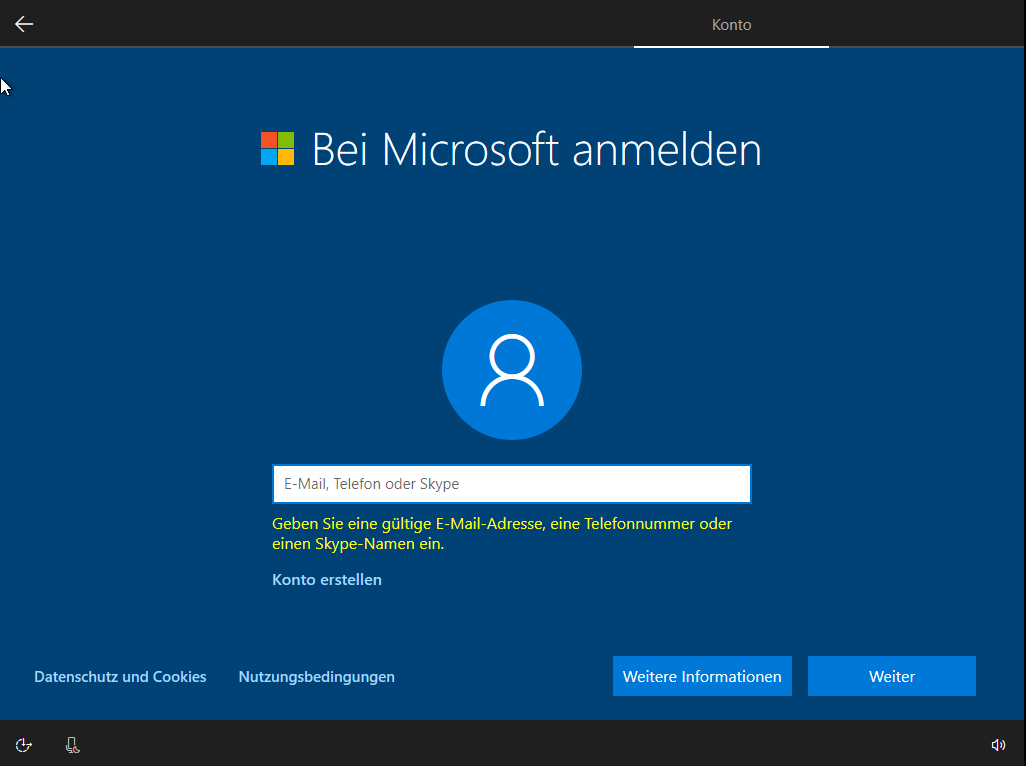Open the Ease of Access icon
Image resolution: width=1026 pixels, height=766 pixels.
click(x=24, y=745)
